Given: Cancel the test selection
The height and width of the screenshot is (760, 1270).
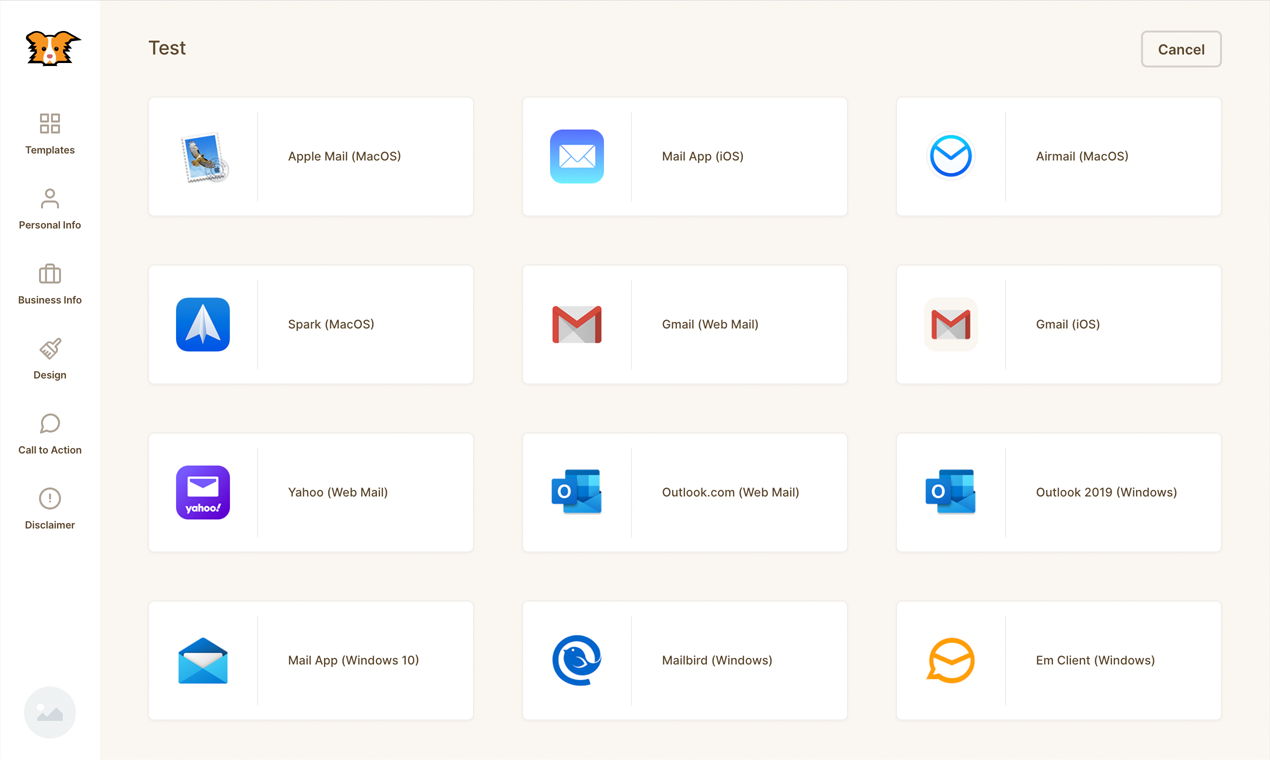Looking at the screenshot, I should click(x=1181, y=49).
